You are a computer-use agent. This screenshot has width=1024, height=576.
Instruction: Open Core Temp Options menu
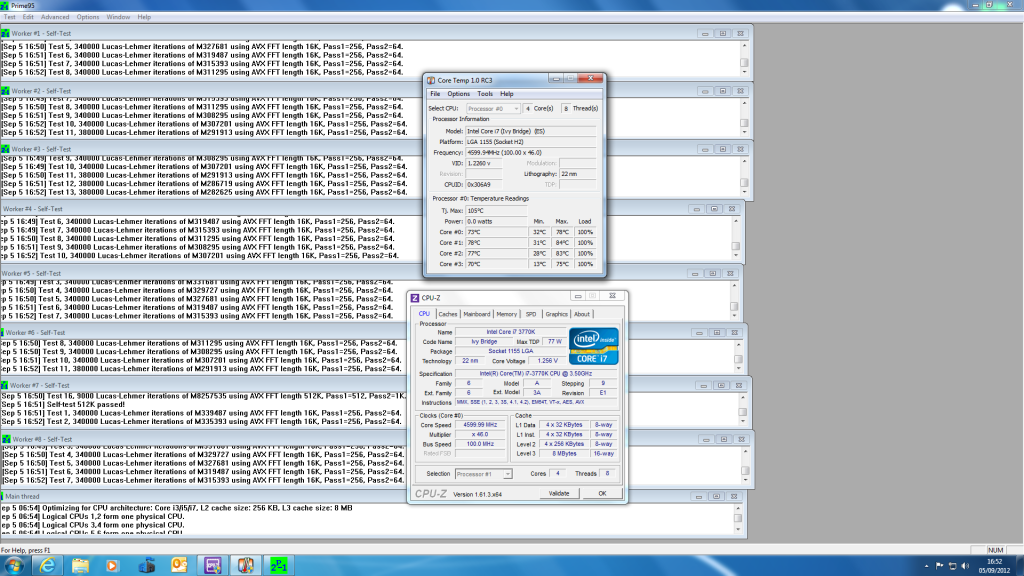tap(458, 94)
